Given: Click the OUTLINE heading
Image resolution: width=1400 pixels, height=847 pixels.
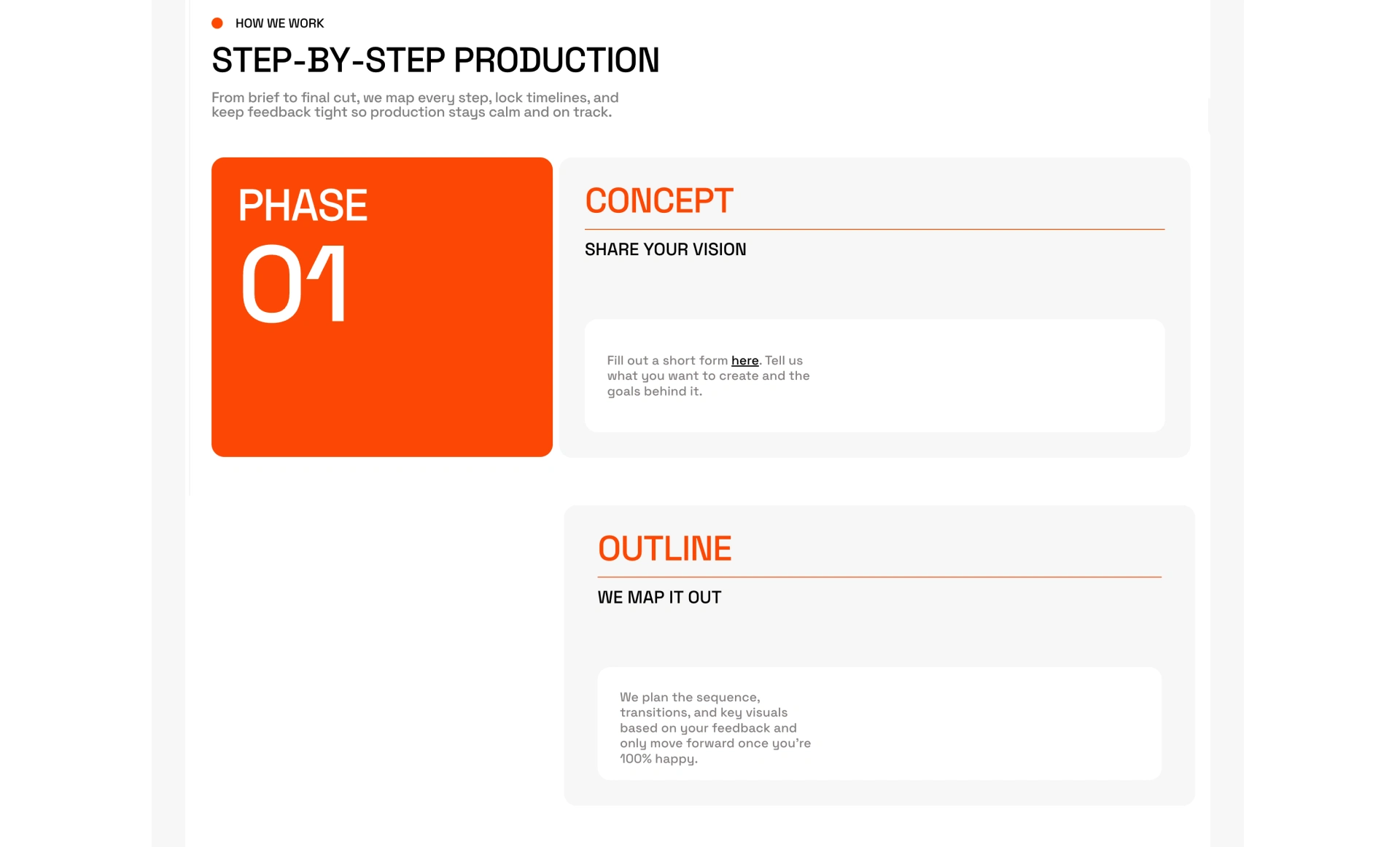Looking at the screenshot, I should point(664,549).
